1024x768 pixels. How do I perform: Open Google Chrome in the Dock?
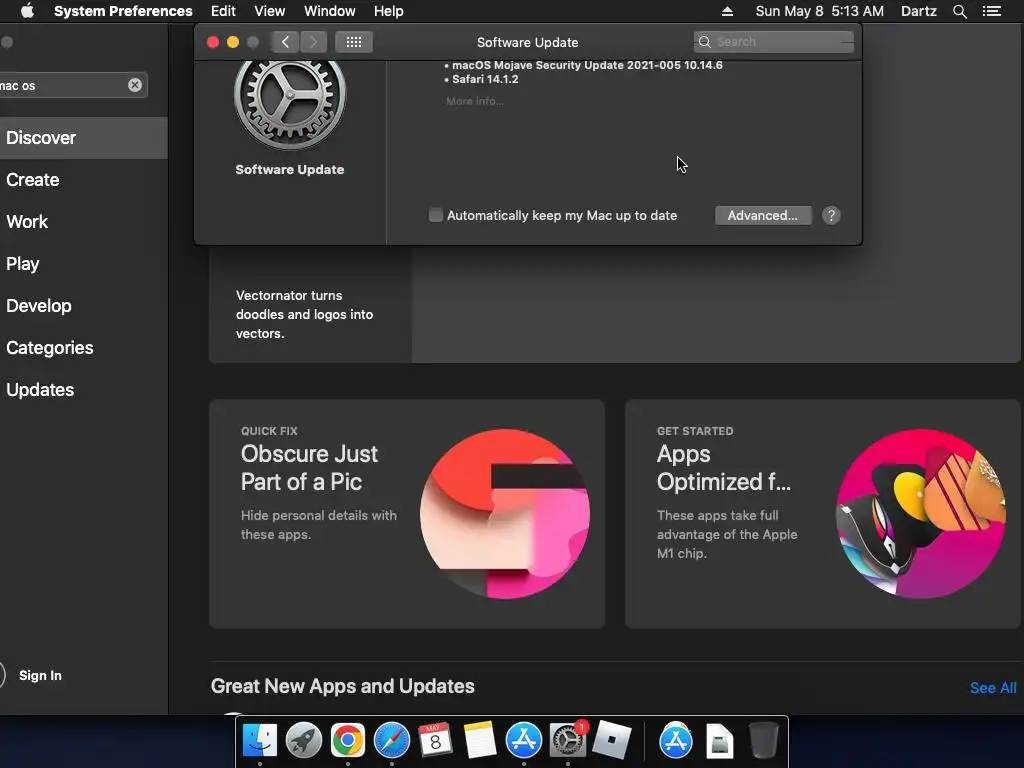pyautogui.click(x=347, y=740)
